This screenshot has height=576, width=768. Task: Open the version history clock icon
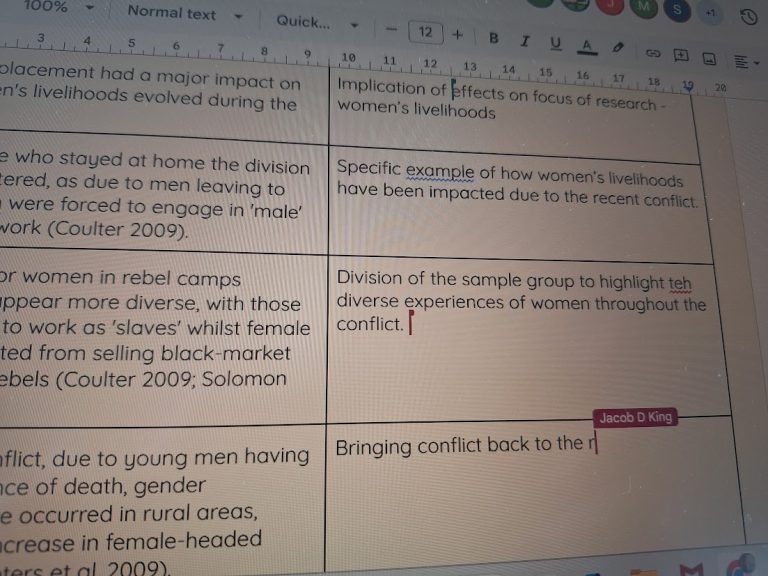748,16
